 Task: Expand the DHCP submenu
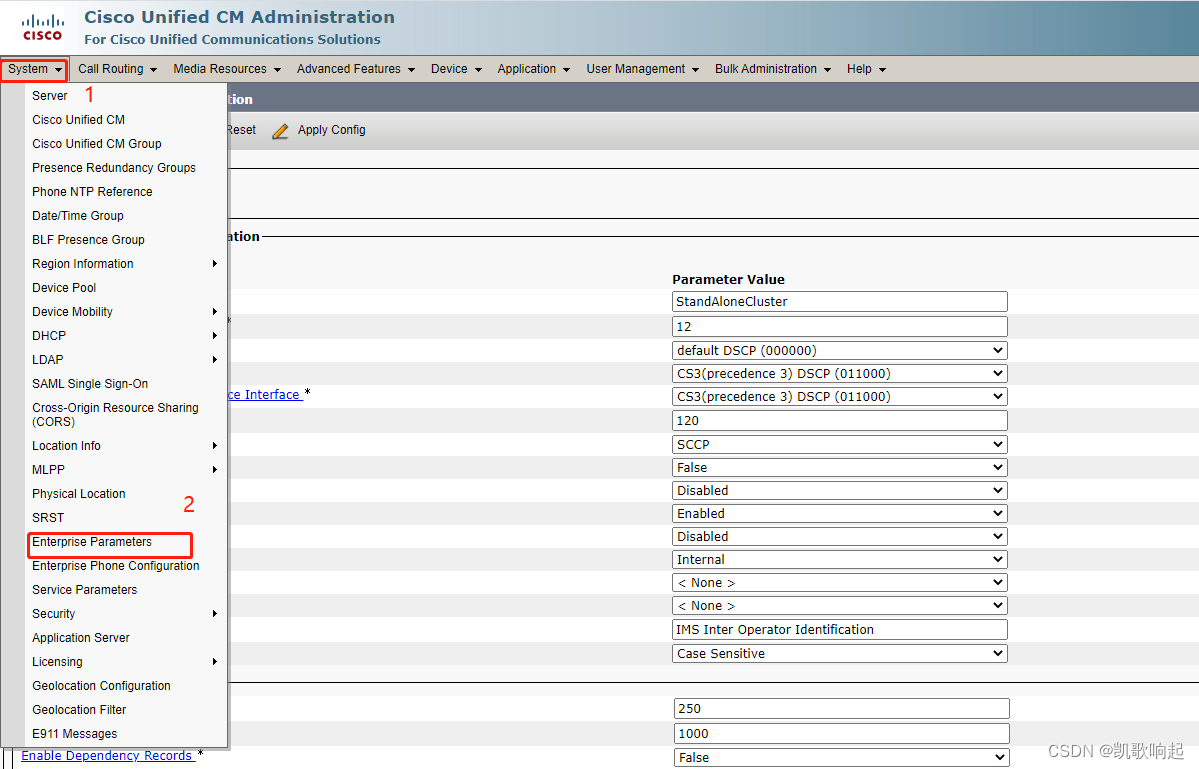coord(47,335)
